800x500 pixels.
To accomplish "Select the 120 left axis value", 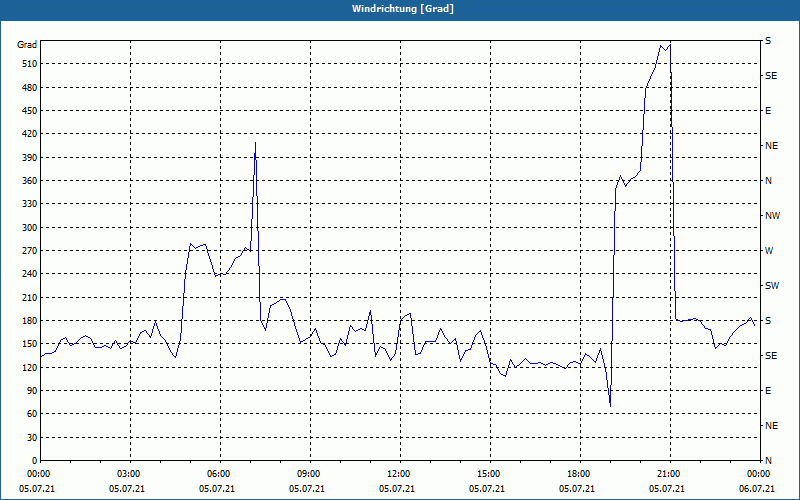I will click(30, 367).
